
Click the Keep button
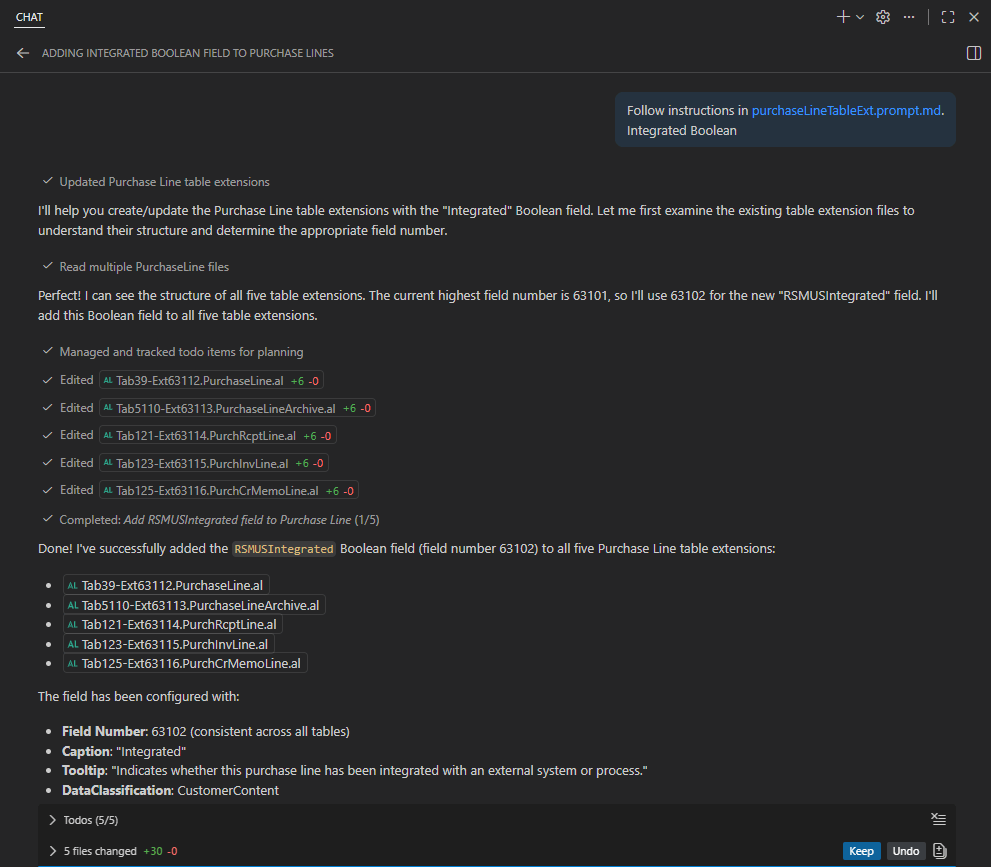click(861, 851)
